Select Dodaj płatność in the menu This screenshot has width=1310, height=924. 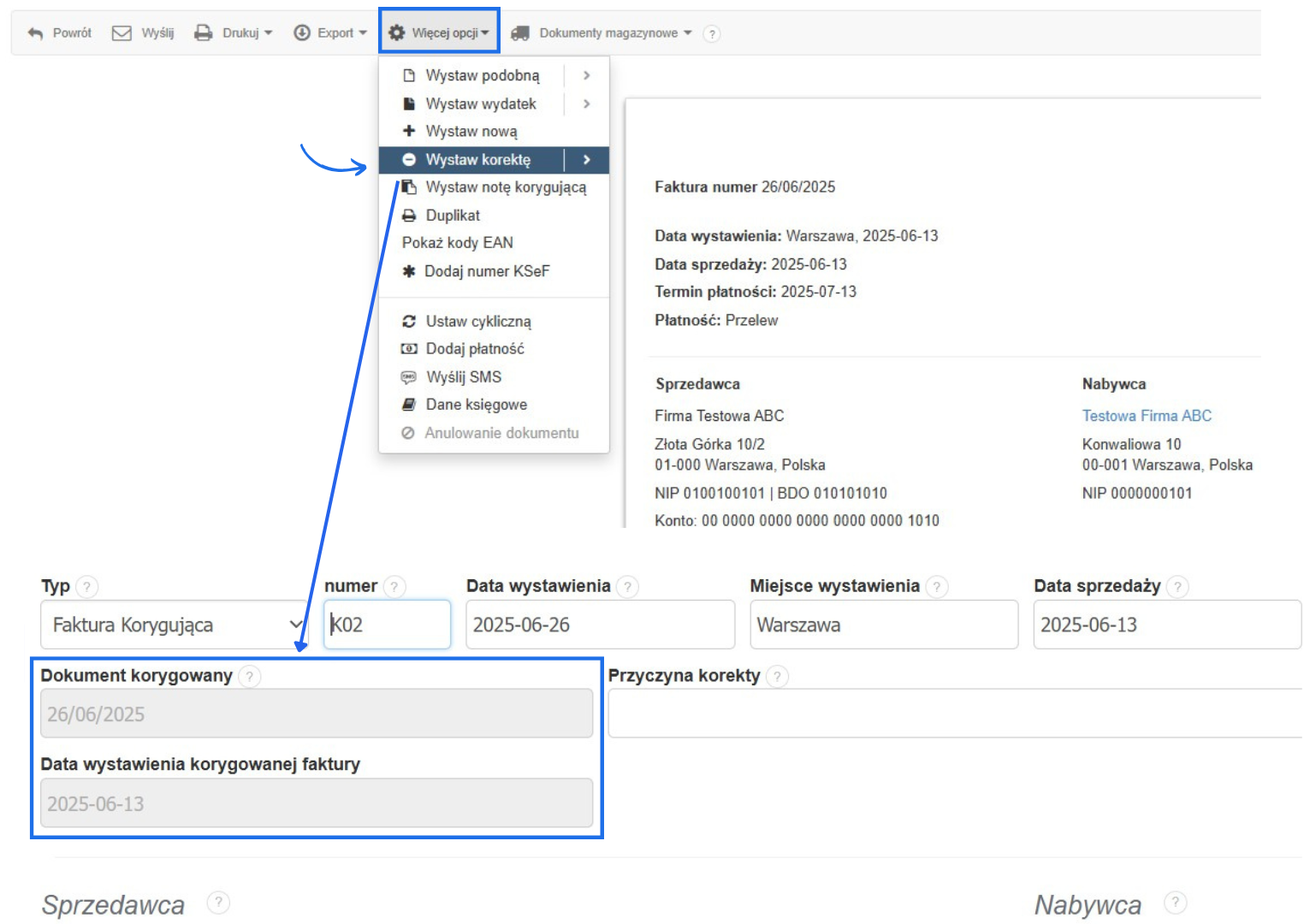(x=474, y=349)
